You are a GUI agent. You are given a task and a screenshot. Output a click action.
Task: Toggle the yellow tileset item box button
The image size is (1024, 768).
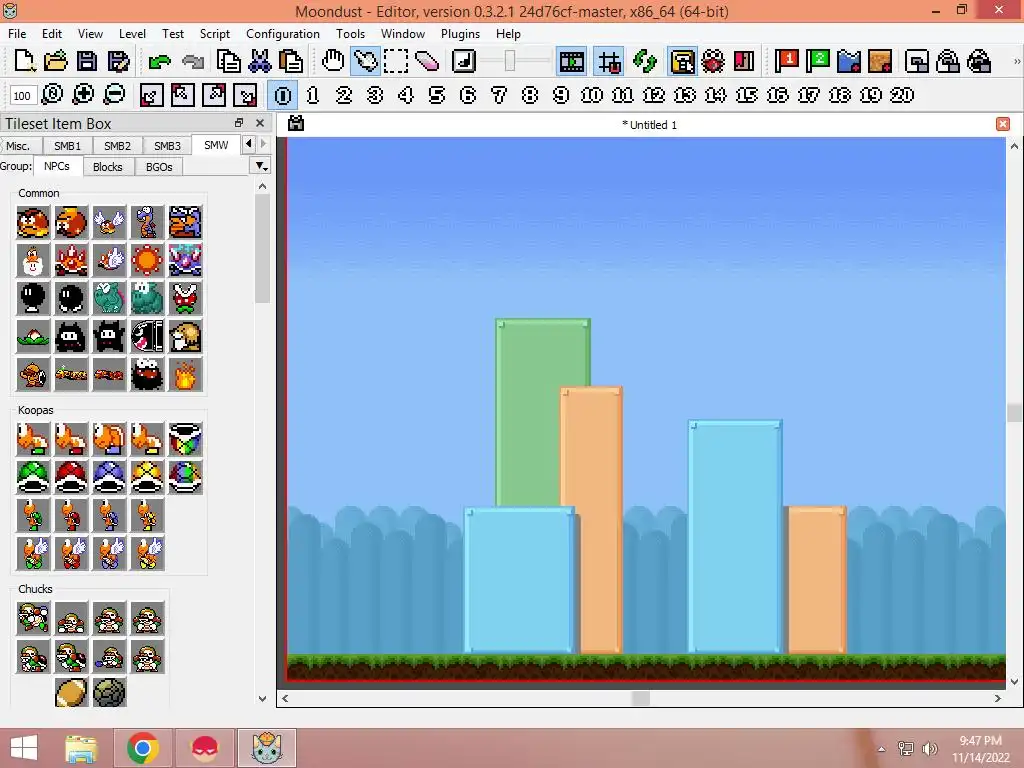coord(682,61)
